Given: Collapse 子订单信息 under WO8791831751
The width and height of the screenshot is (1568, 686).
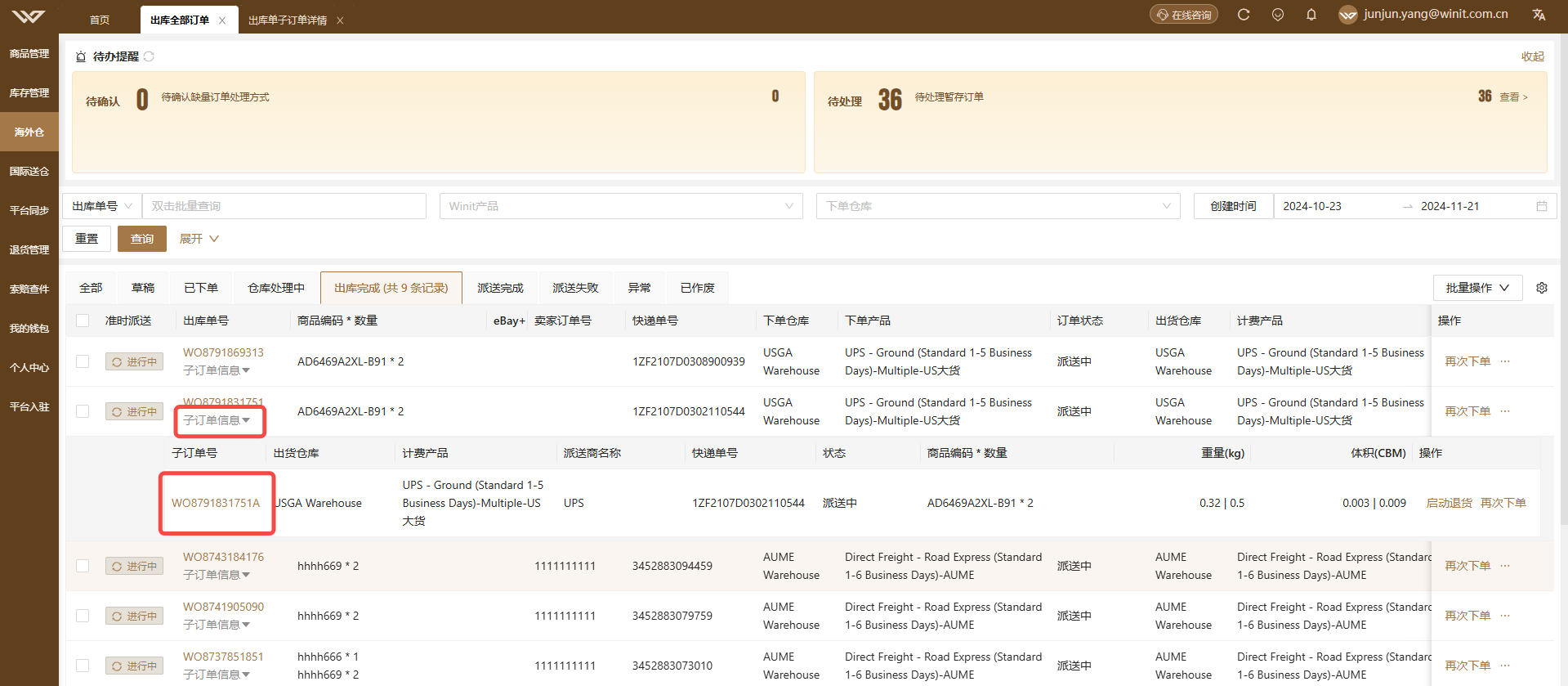Looking at the screenshot, I should coord(217,420).
